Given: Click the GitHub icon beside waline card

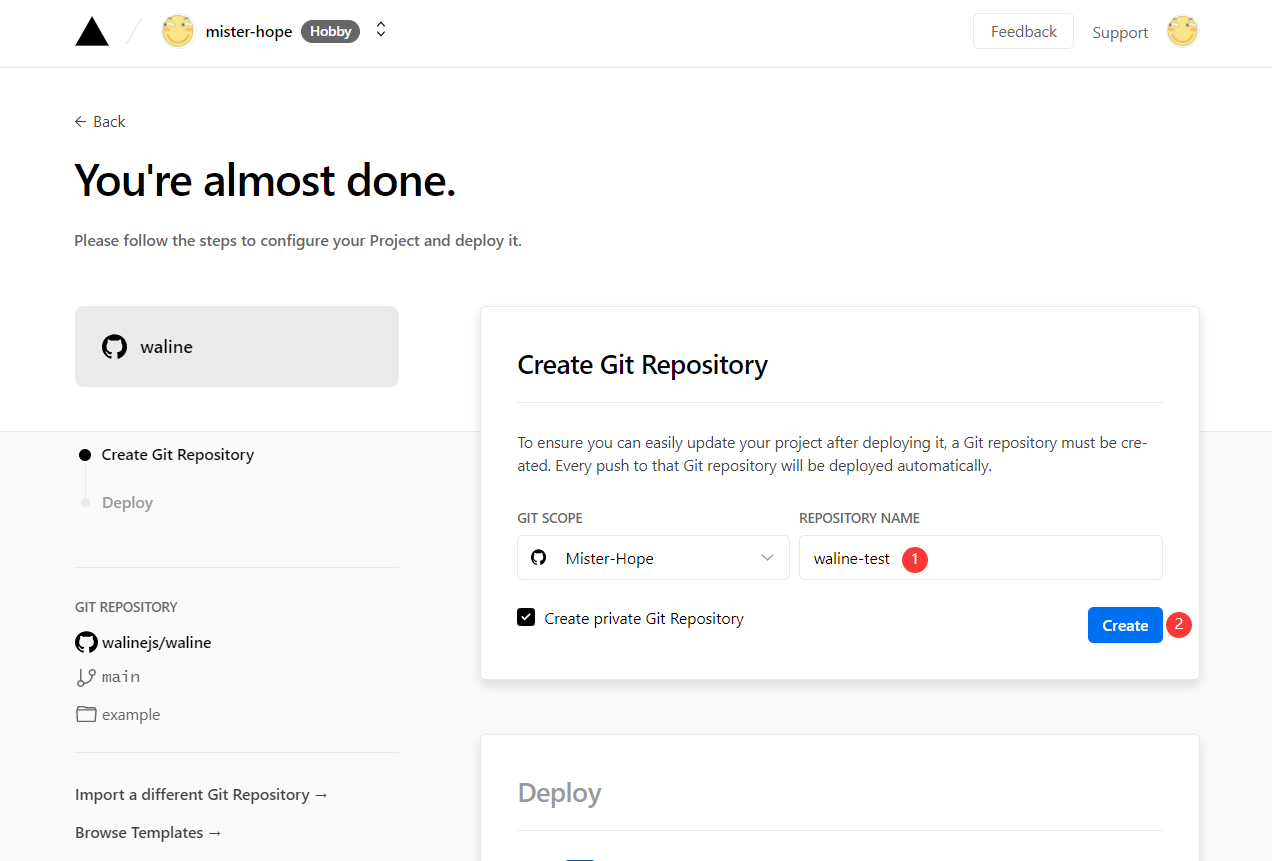Looking at the screenshot, I should point(115,347).
